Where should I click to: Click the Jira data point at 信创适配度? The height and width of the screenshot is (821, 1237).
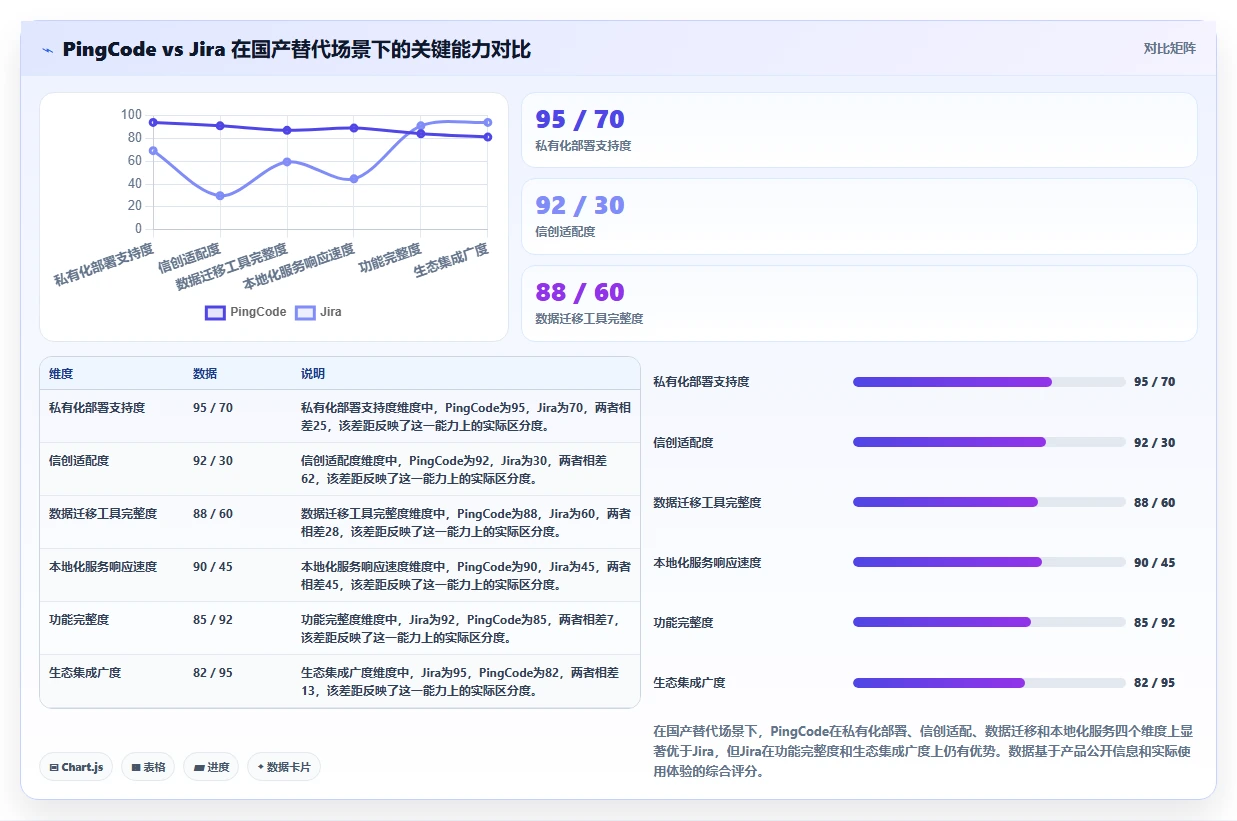tap(220, 196)
